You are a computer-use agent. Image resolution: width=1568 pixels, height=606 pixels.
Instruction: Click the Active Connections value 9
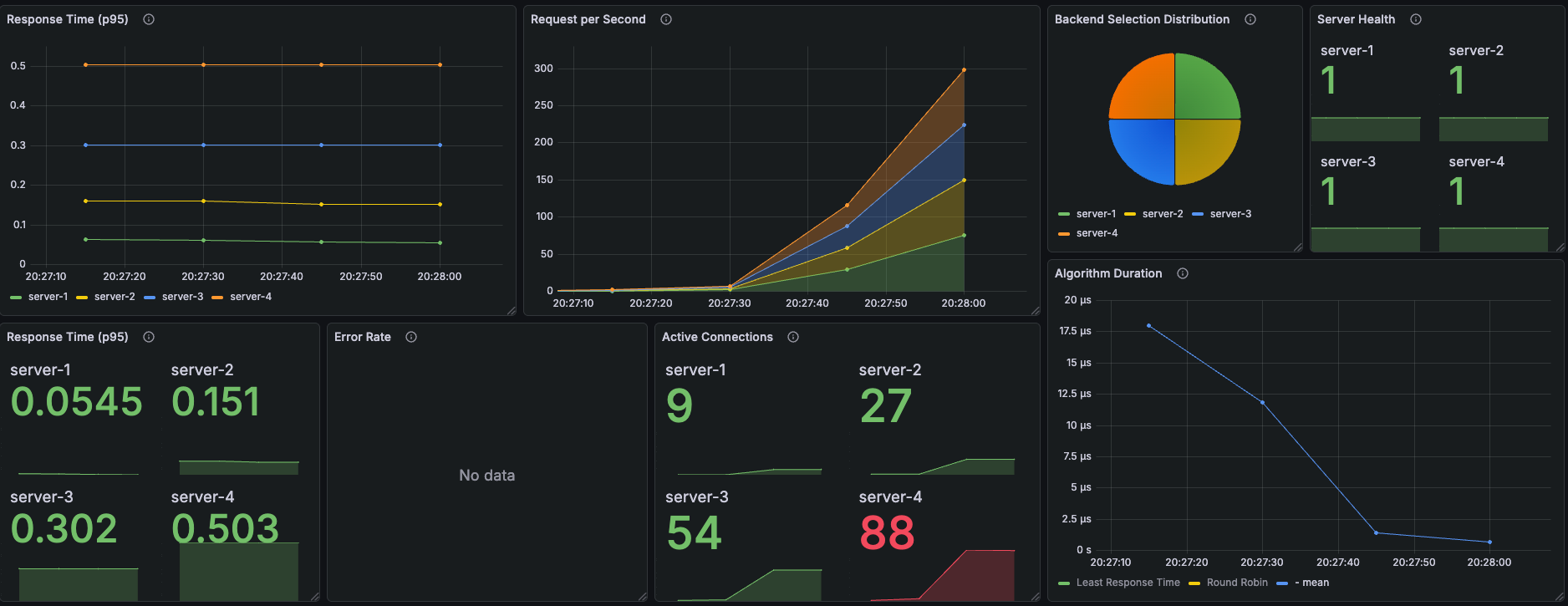[680, 406]
